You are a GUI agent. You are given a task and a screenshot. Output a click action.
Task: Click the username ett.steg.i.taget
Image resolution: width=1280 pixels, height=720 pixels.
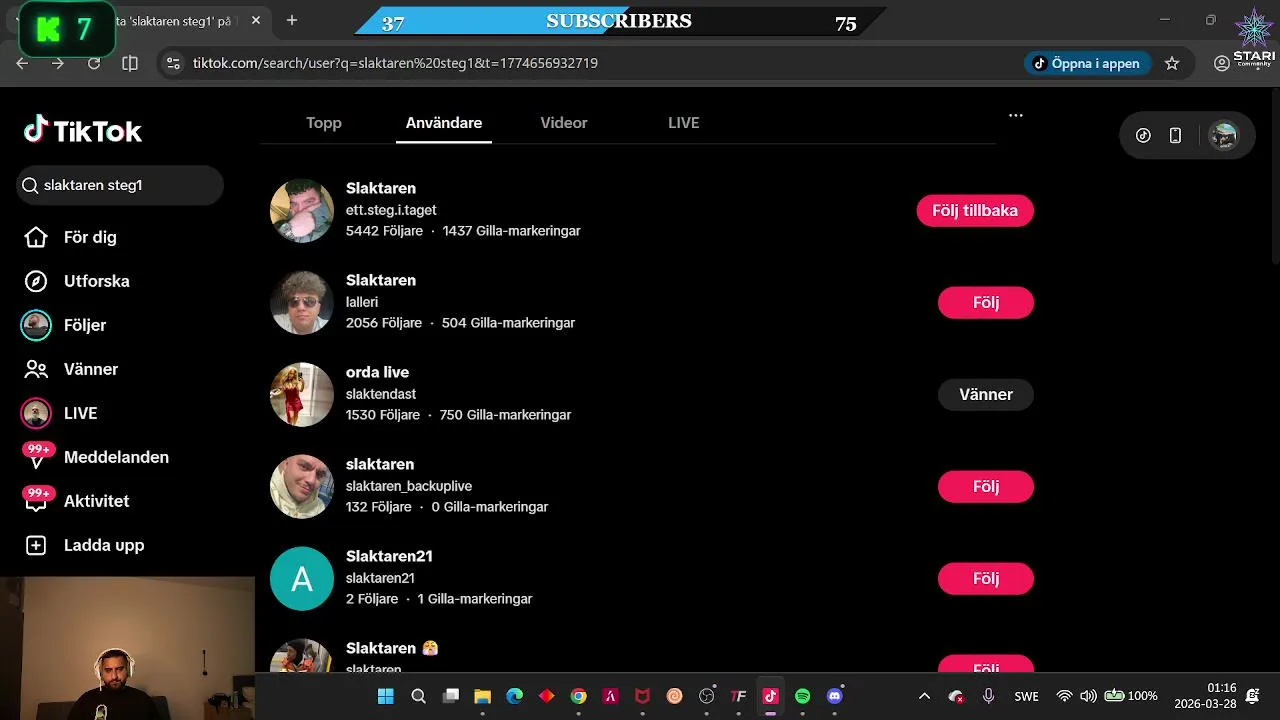391,210
